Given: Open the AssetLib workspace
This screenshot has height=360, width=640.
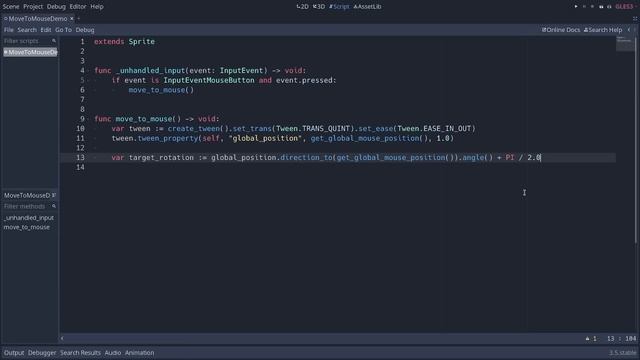Looking at the screenshot, I should tap(367, 7).
